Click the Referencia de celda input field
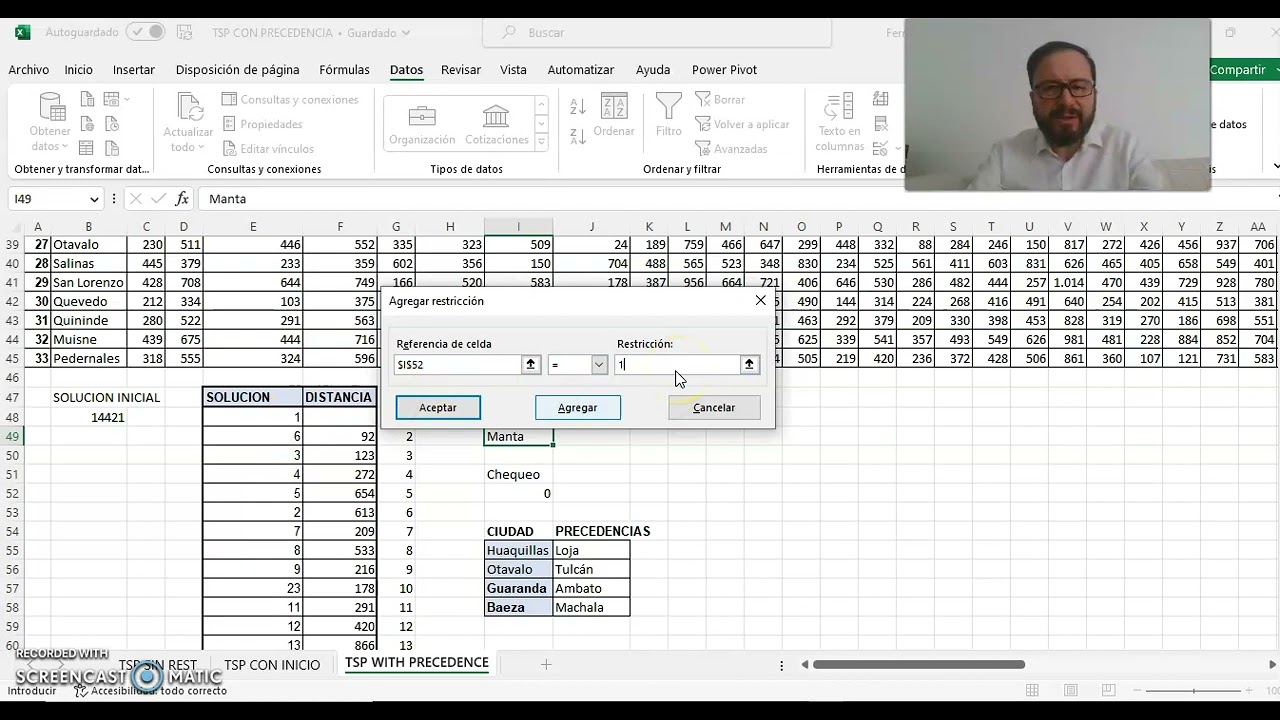The width and height of the screenshot is (1280, 720). (457, 365)
